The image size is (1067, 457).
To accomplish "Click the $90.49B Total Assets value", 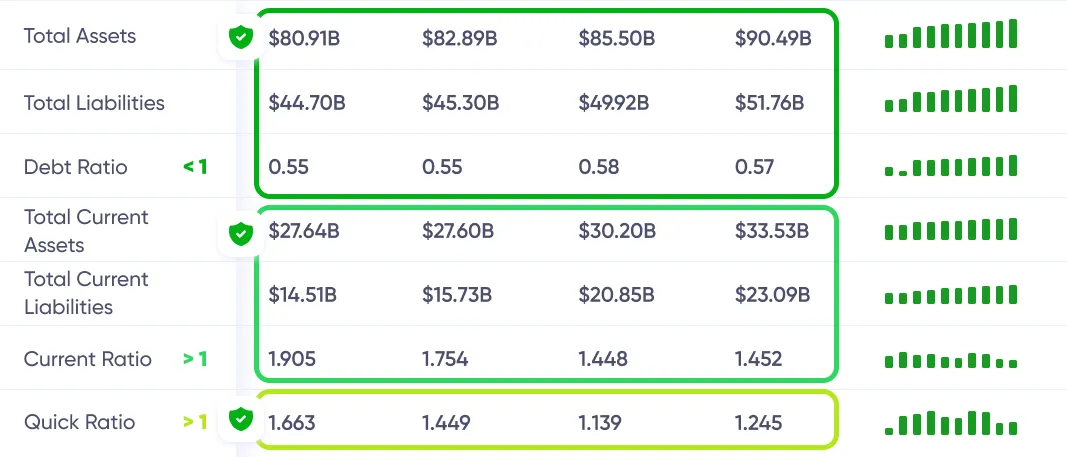I will click(x=772, y=39).
